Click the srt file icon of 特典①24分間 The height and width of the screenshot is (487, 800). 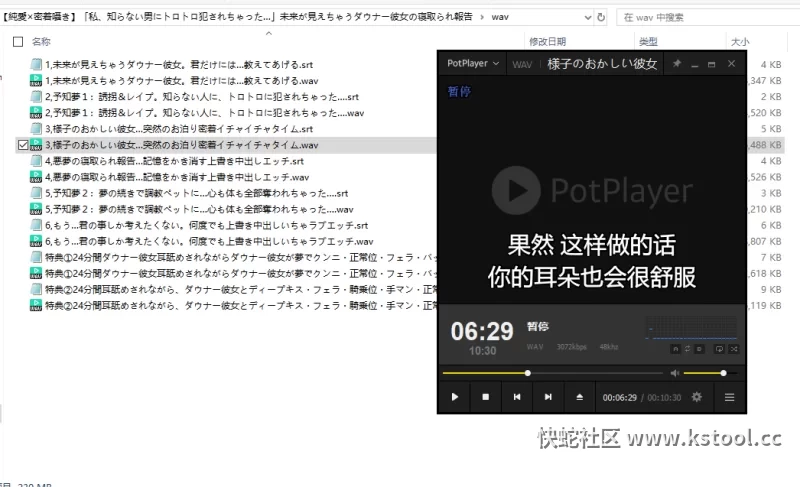coord(36,257)
